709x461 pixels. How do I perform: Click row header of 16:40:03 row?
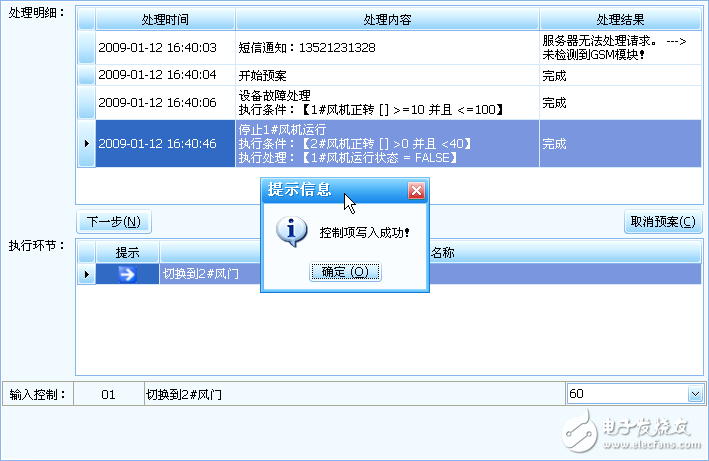[86, 47]
